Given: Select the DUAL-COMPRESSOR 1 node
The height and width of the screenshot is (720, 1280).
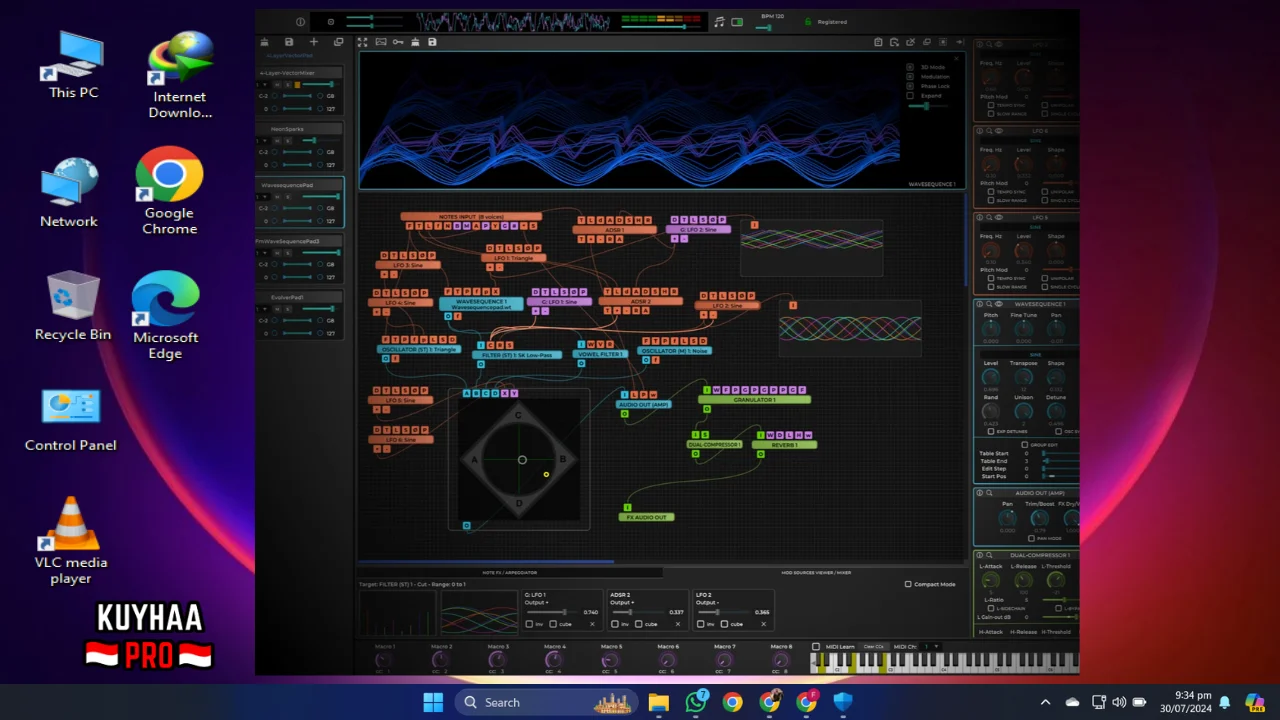Looking at the screenshot, I should (x=715, y=444).
